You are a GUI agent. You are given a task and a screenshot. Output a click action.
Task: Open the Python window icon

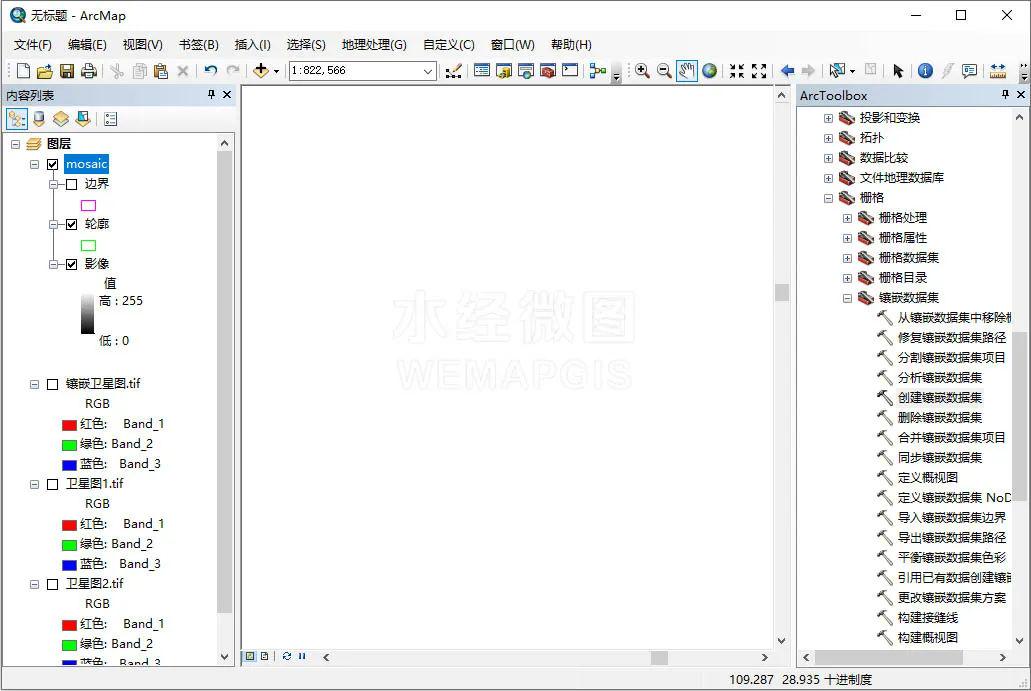[x=569, y=70]
